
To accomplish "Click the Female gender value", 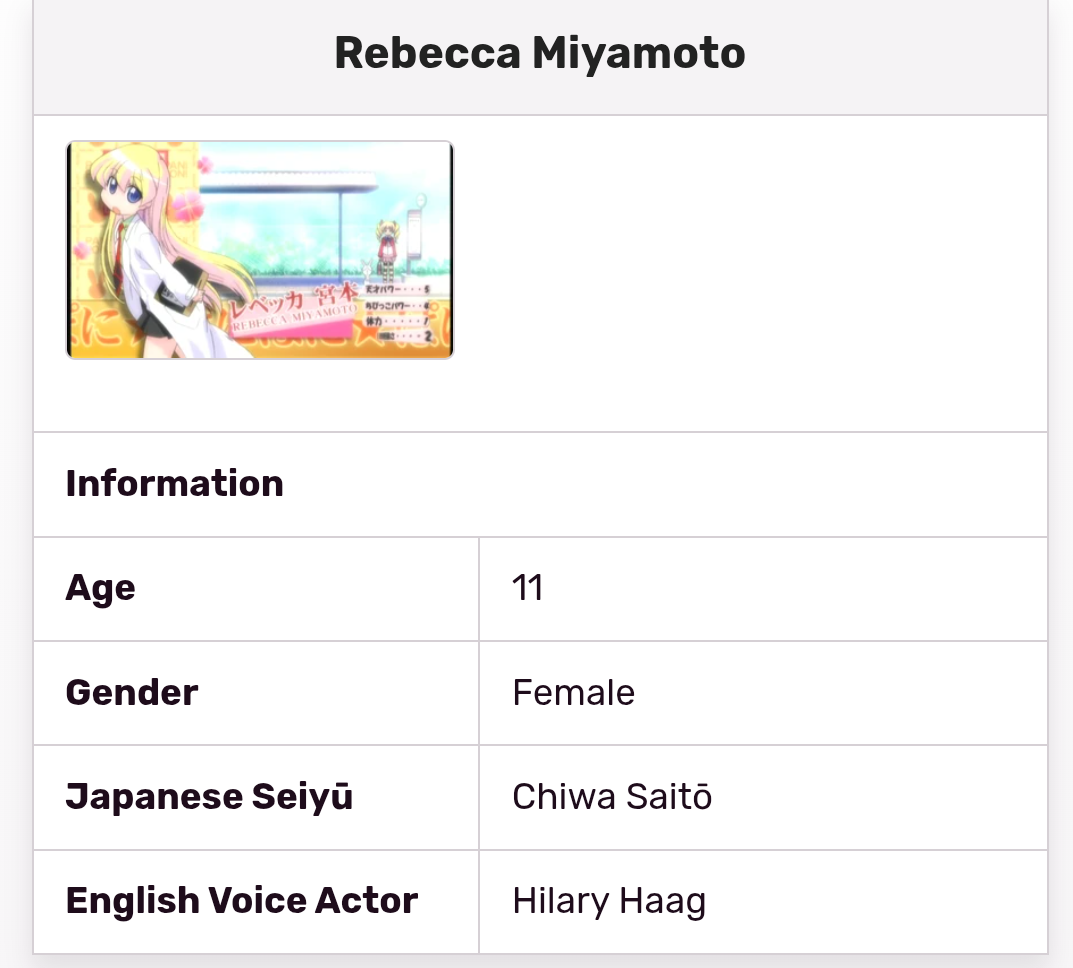I will click(573, 692).
